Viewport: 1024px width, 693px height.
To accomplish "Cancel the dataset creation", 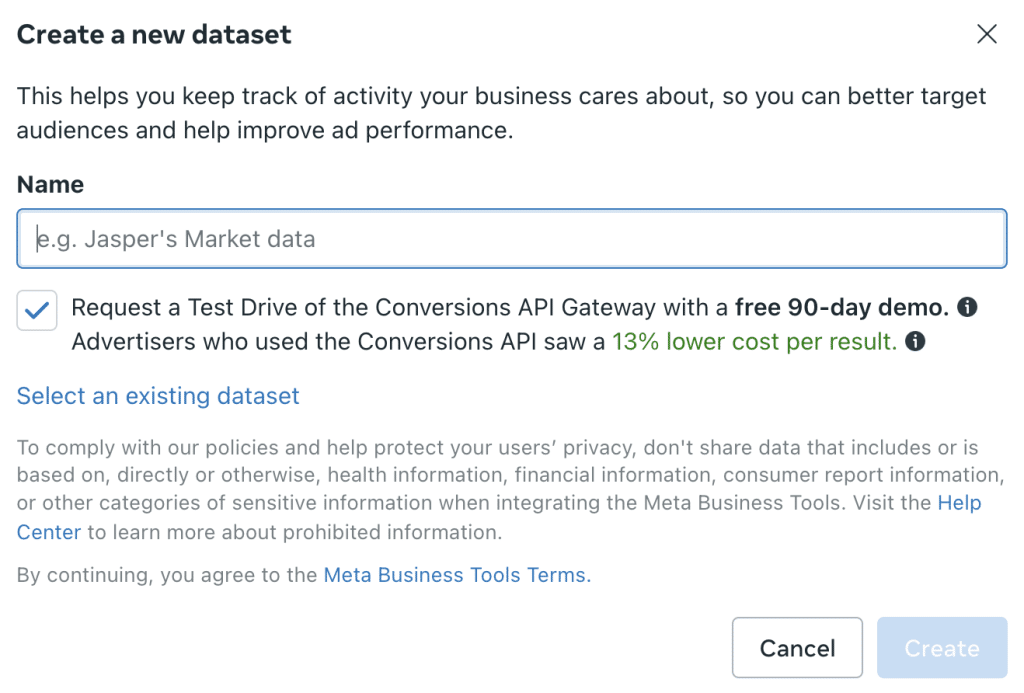I will point(797,648).
